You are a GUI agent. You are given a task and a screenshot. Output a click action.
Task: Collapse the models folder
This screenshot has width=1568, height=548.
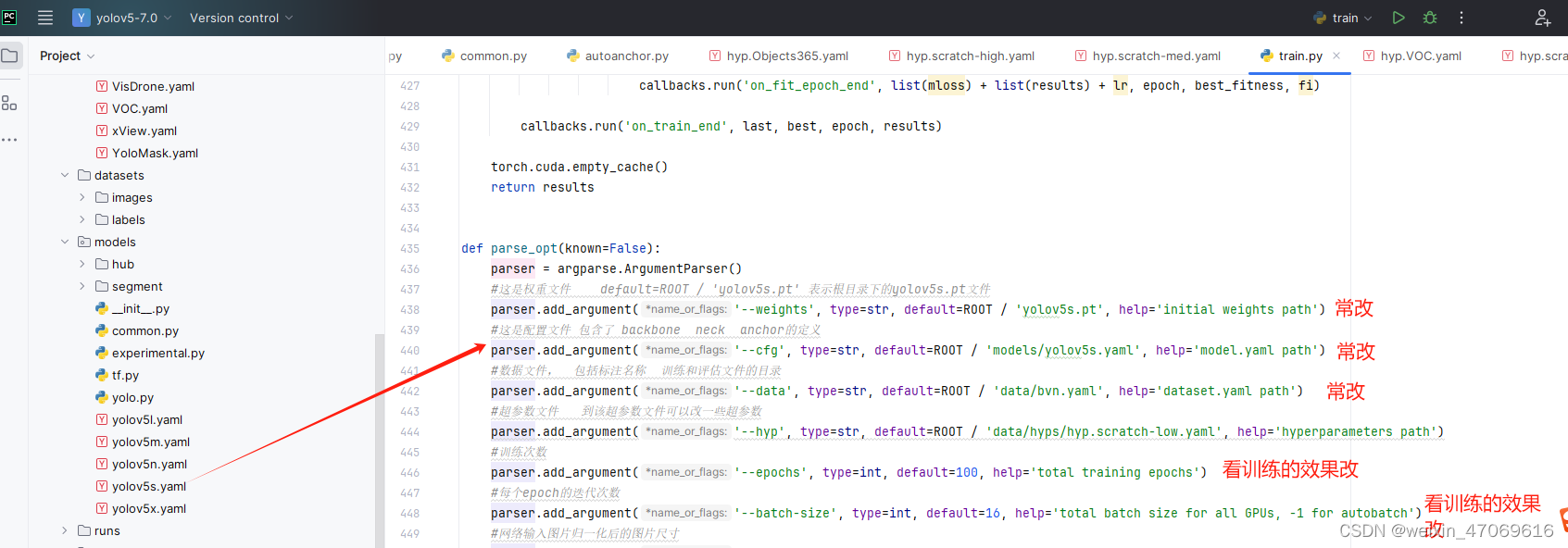coord(65,242)
